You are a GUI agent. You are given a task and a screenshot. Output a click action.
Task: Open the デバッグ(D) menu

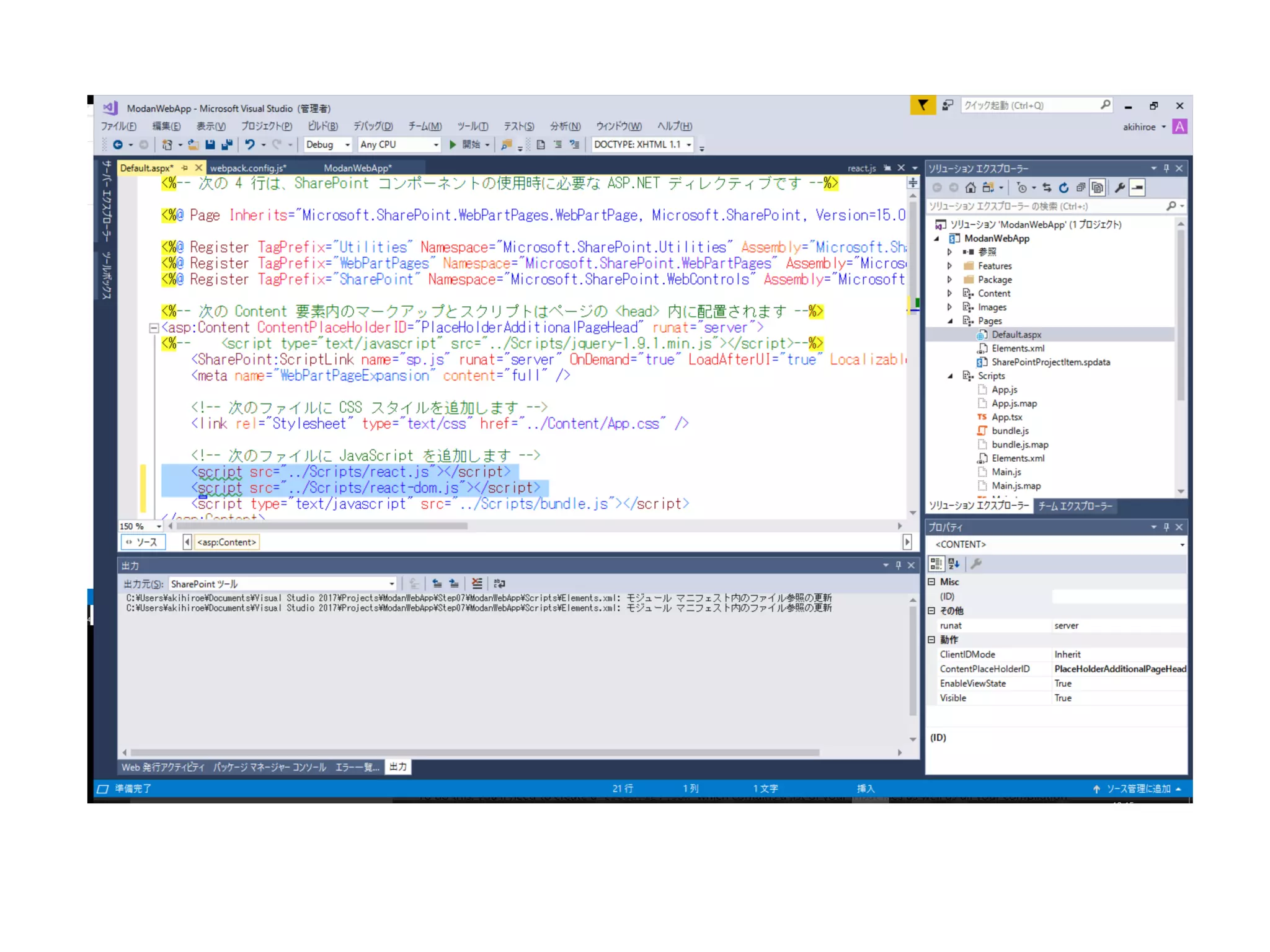click(373, 126)
